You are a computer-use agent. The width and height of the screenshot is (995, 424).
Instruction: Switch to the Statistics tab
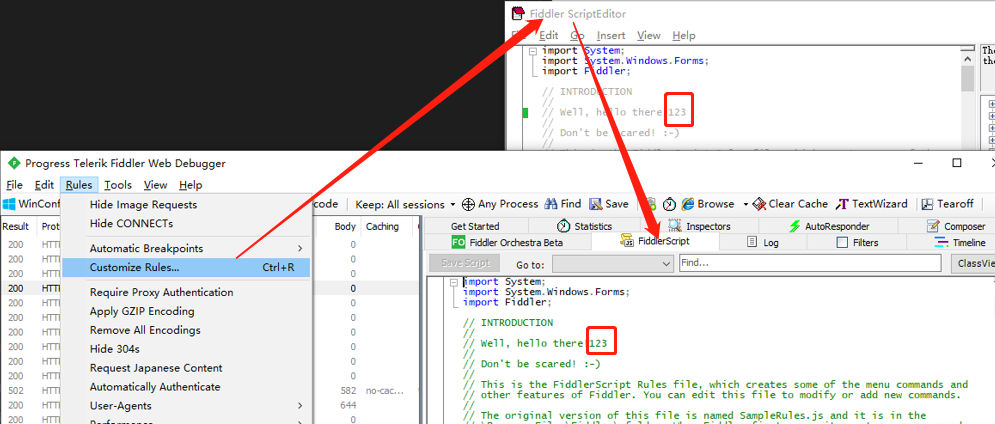coord(584,226)
